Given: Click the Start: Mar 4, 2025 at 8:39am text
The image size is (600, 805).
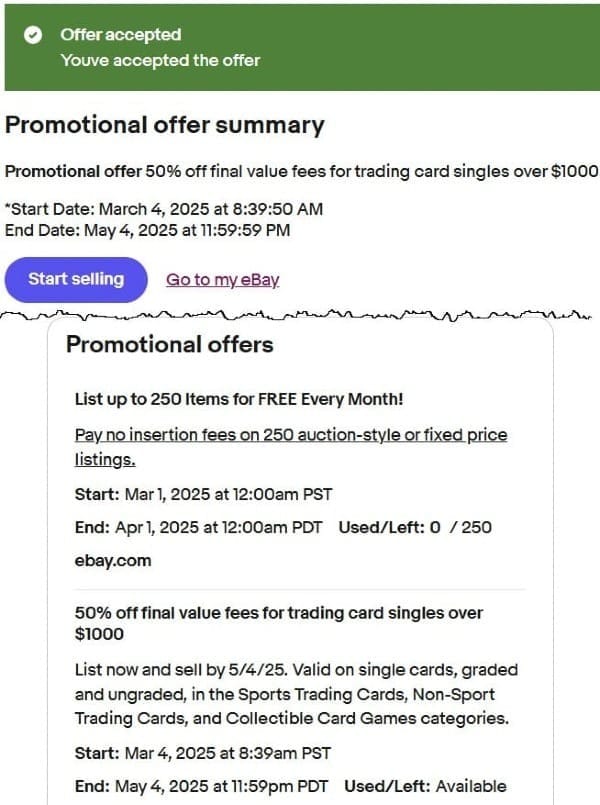Looking at the screenshot, I should pos(203,753).
